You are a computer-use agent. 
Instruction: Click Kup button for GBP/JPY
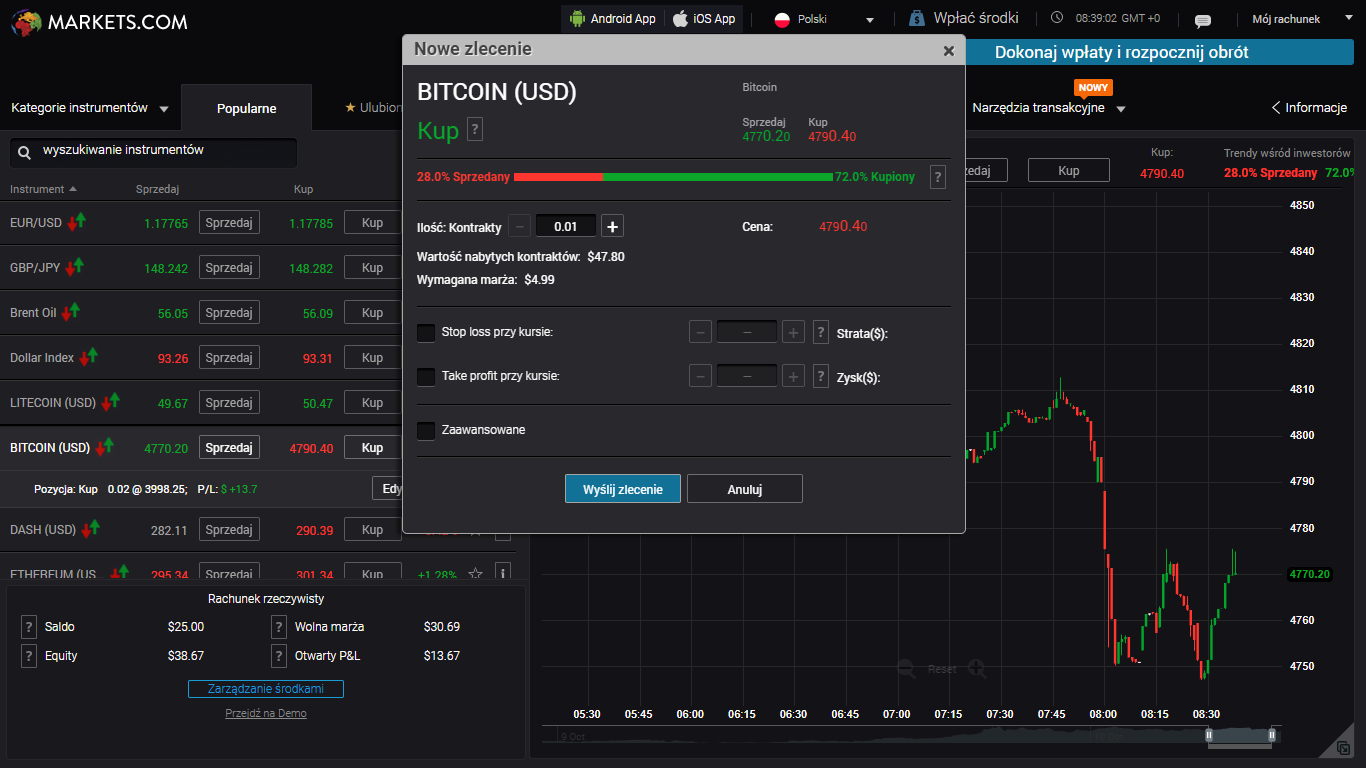tap(372, 268)
